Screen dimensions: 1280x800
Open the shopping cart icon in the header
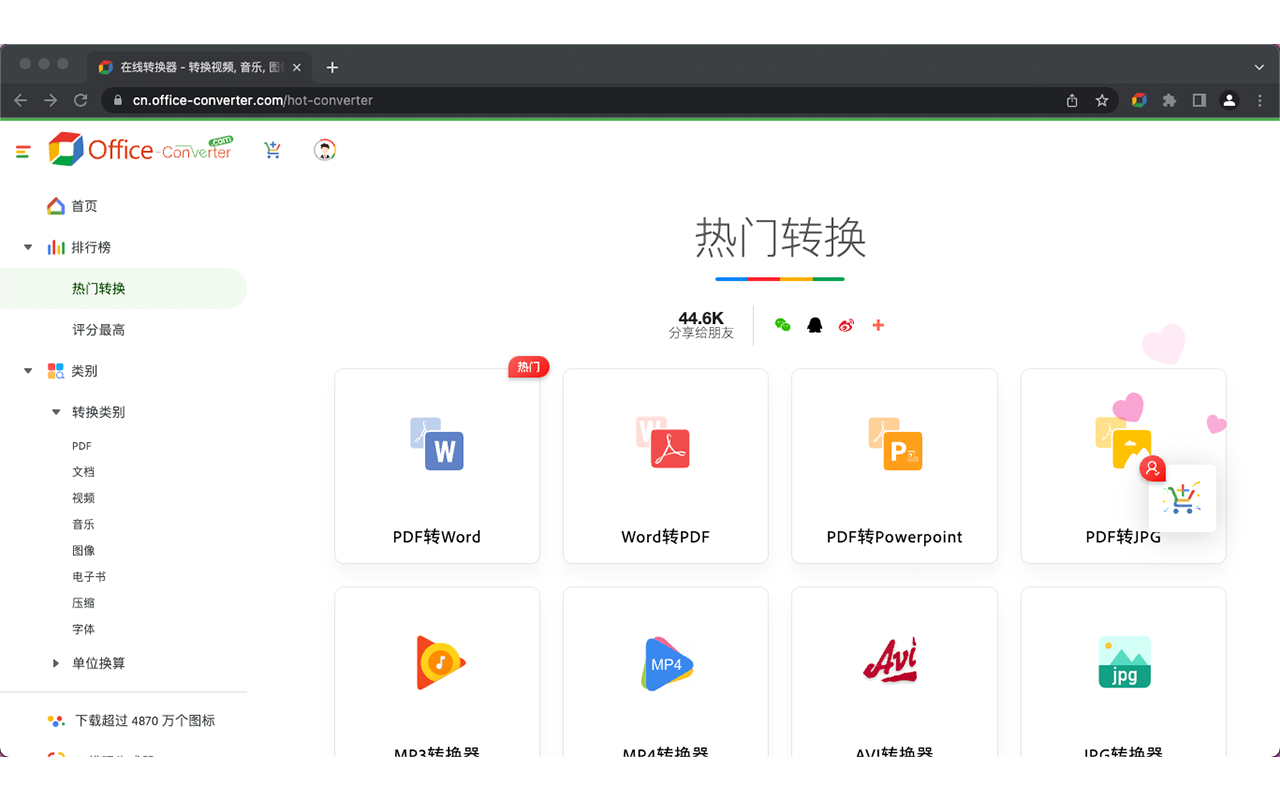click(272, 150)
